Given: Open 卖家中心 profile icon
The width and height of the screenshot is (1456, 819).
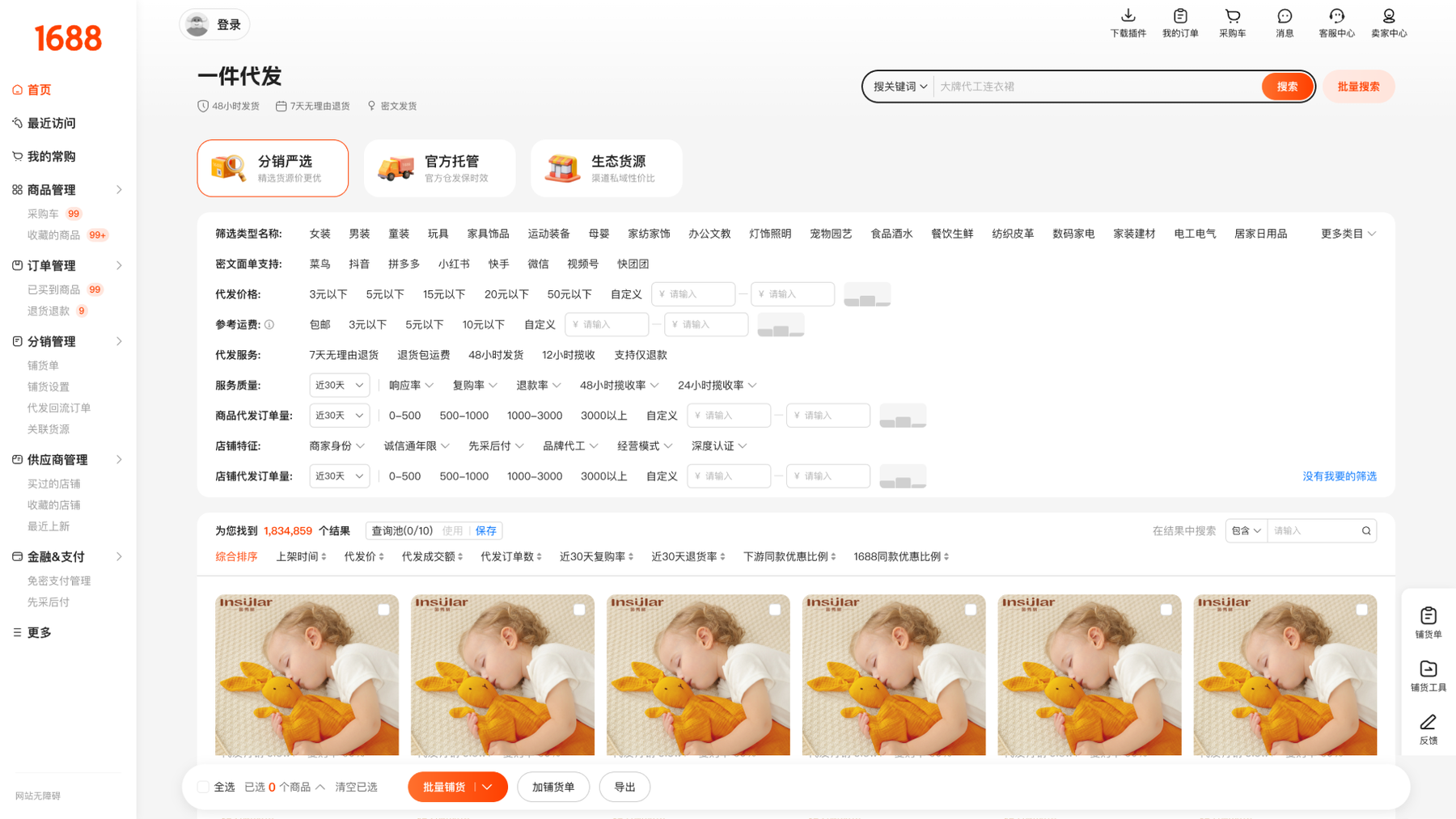Looking at the screenshot, I should pos(1389,16).
